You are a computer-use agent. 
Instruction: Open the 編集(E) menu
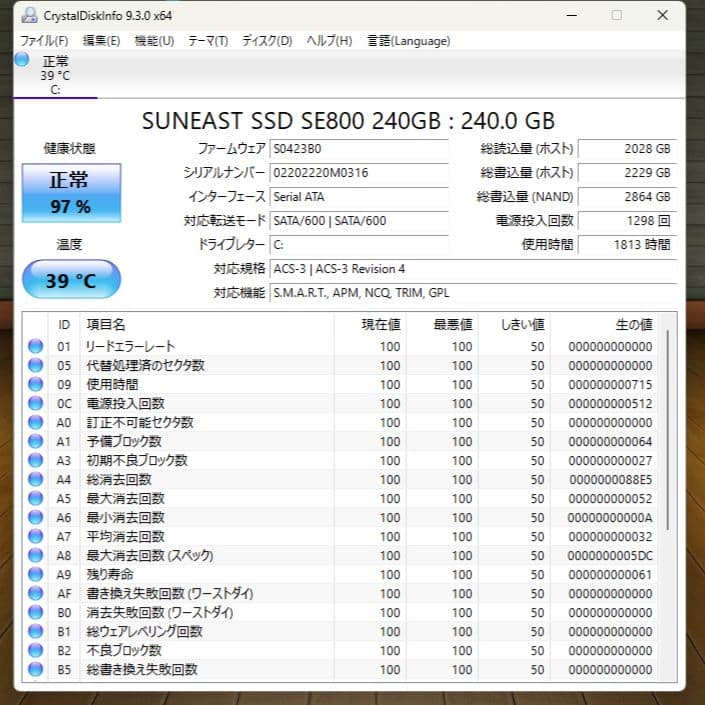[101, 41]
